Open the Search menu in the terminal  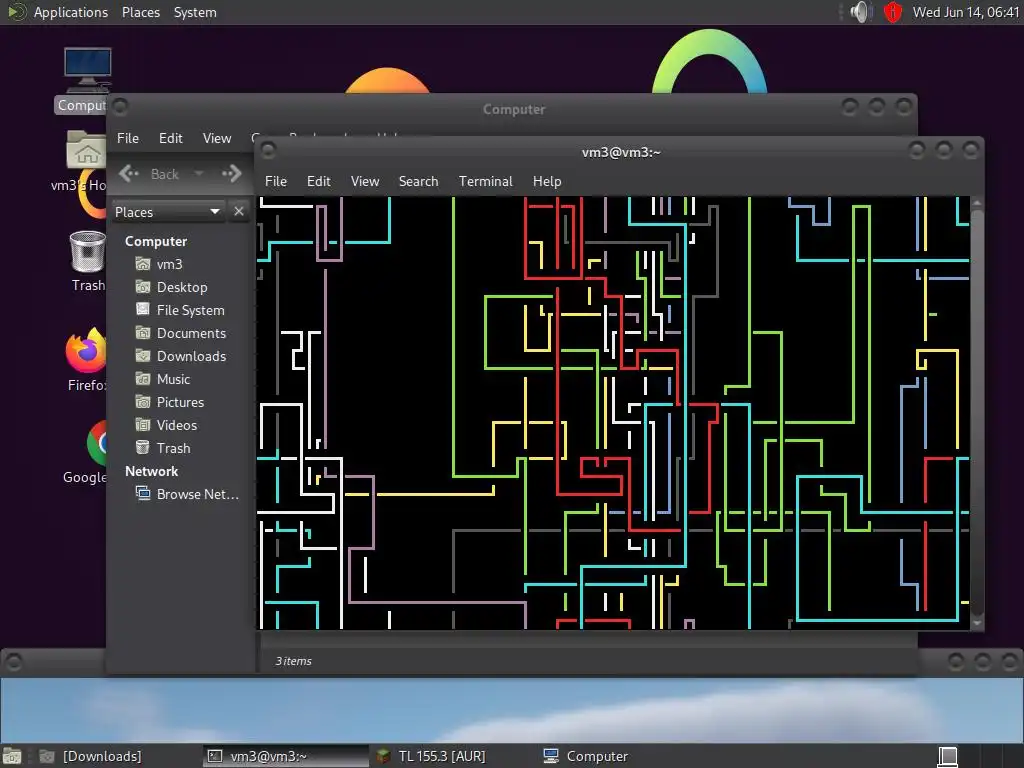click(x=419, y=182)
